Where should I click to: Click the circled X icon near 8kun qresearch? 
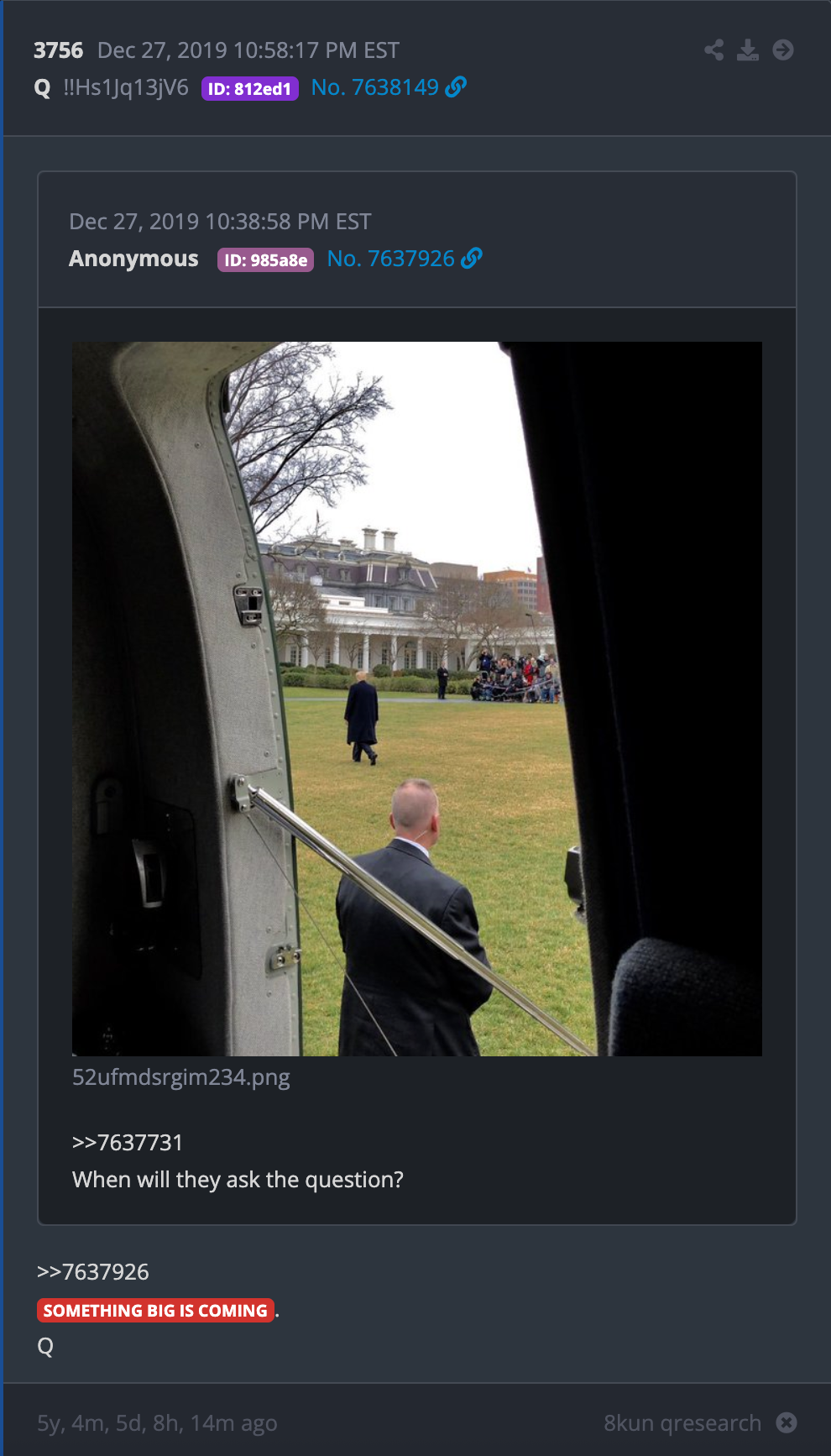[787, 1422]
